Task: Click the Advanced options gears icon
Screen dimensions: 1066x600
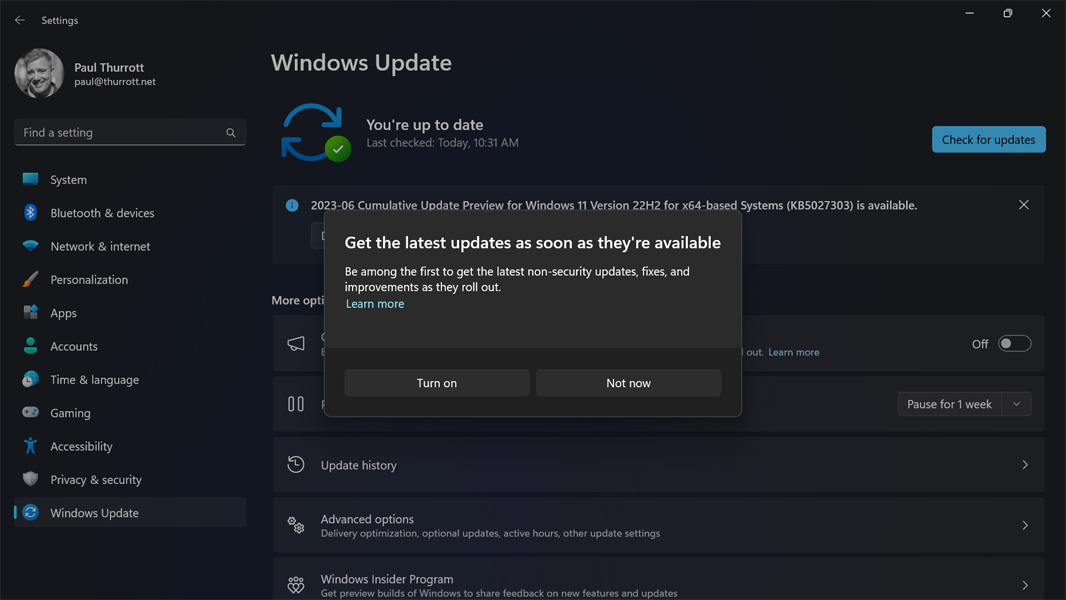Action: click(296, 525)
